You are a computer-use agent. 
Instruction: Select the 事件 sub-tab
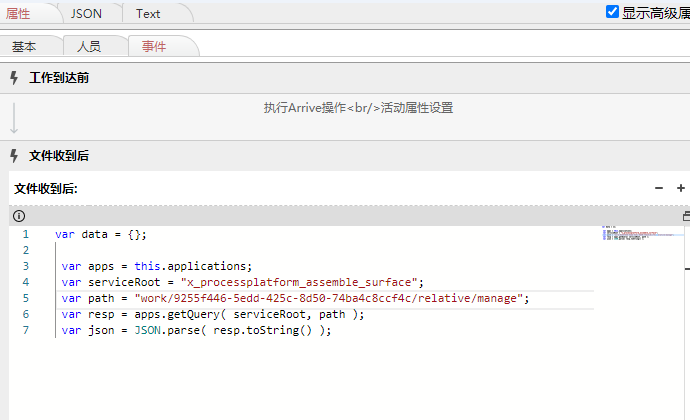pyautogui.click(x=154, y=47)
